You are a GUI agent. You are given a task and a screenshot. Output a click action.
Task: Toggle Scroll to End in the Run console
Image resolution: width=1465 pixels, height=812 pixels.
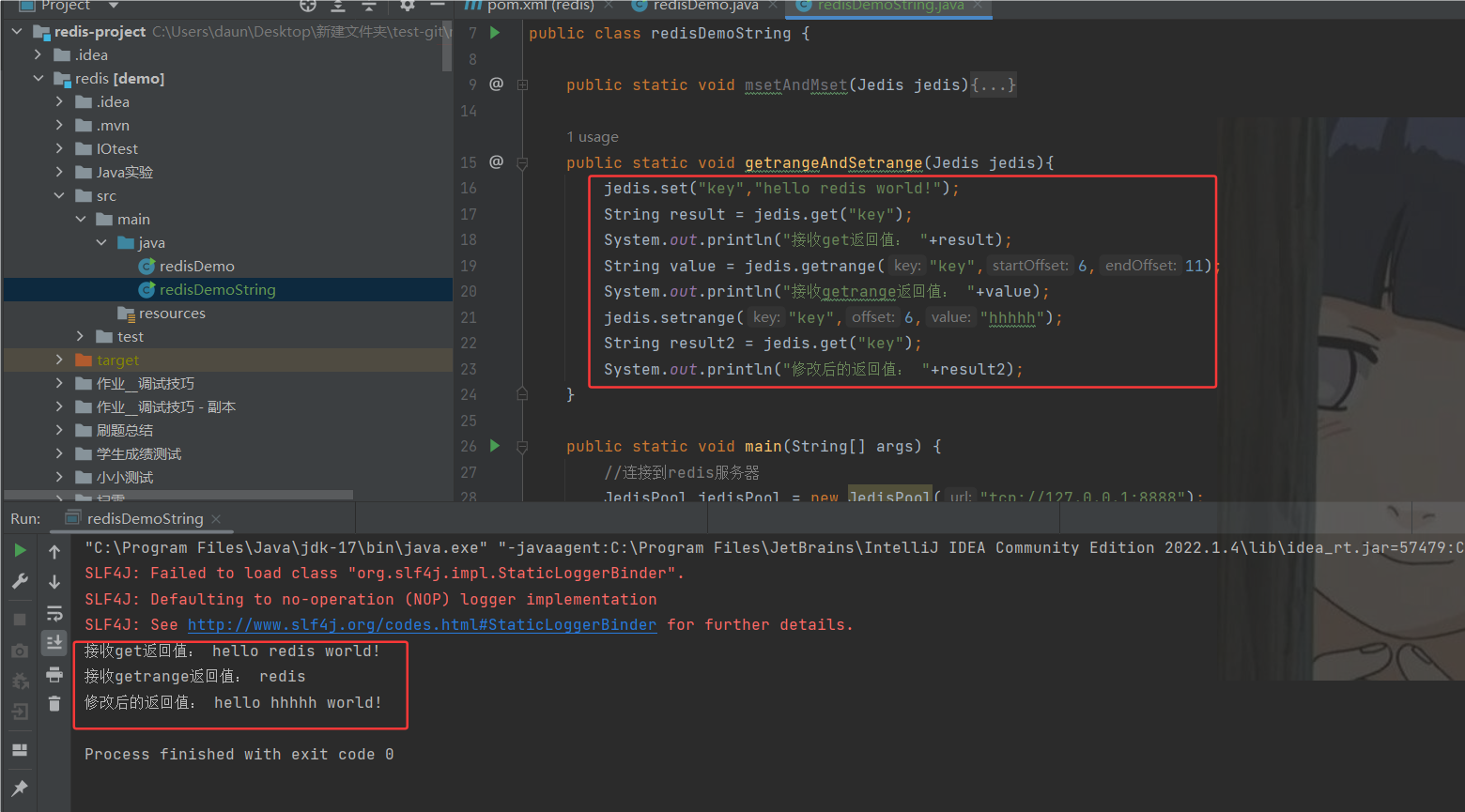click(54, 643)
